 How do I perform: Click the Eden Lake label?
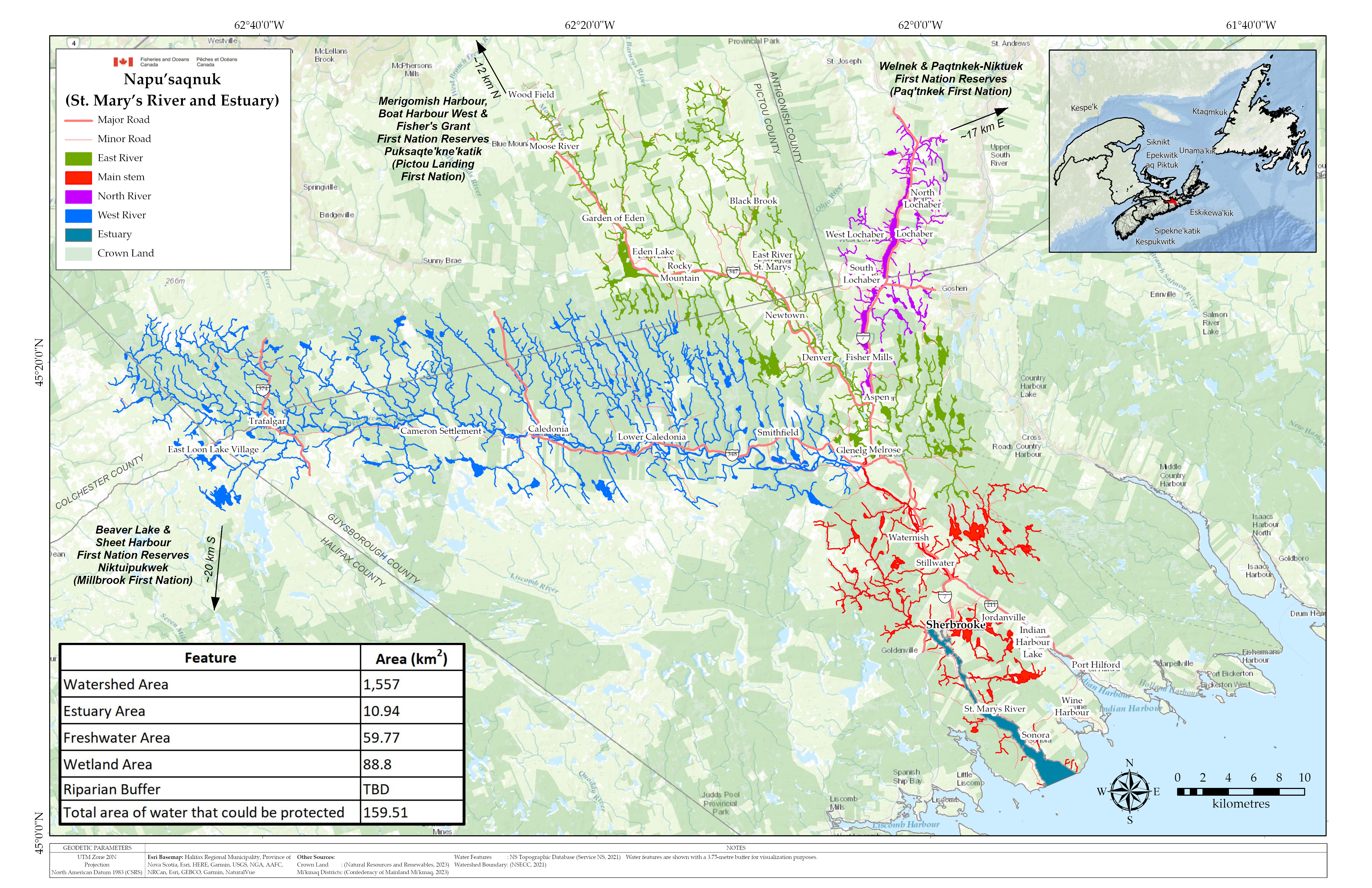[x=653, y=251]
